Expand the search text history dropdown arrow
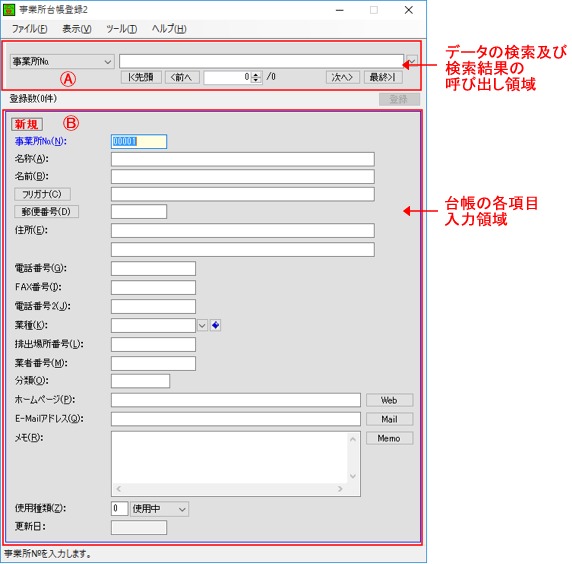 [x=412, y=61]
